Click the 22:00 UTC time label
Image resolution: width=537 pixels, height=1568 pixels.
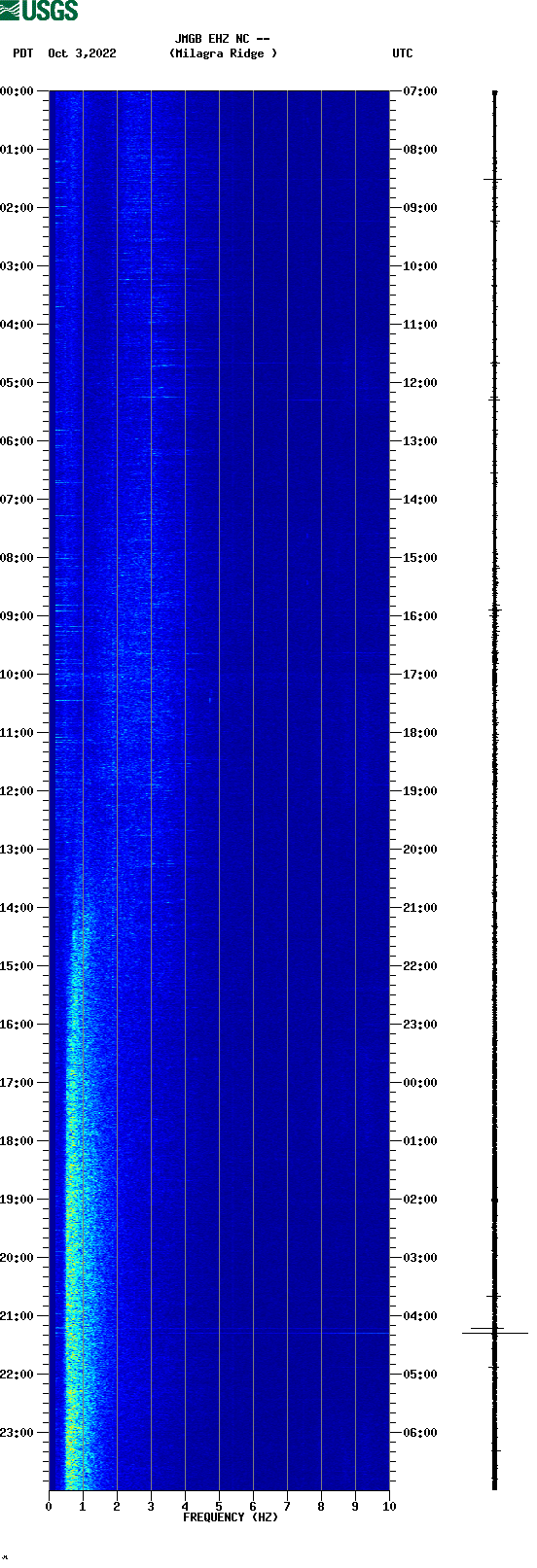420,966
